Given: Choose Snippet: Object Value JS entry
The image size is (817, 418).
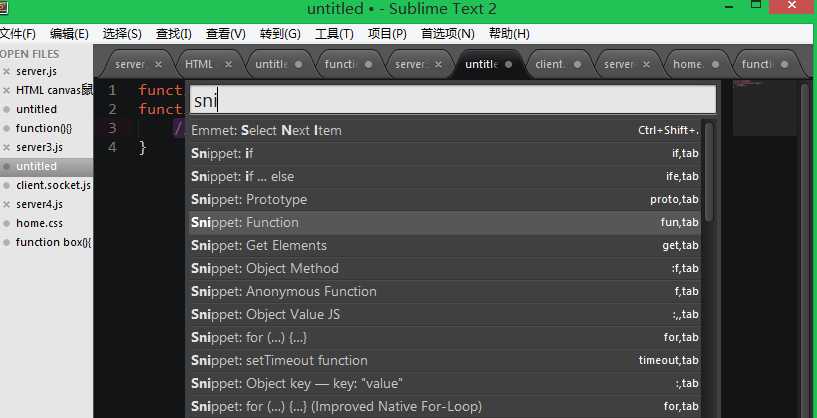Looking at the screenshot, I should click(444, 314).
